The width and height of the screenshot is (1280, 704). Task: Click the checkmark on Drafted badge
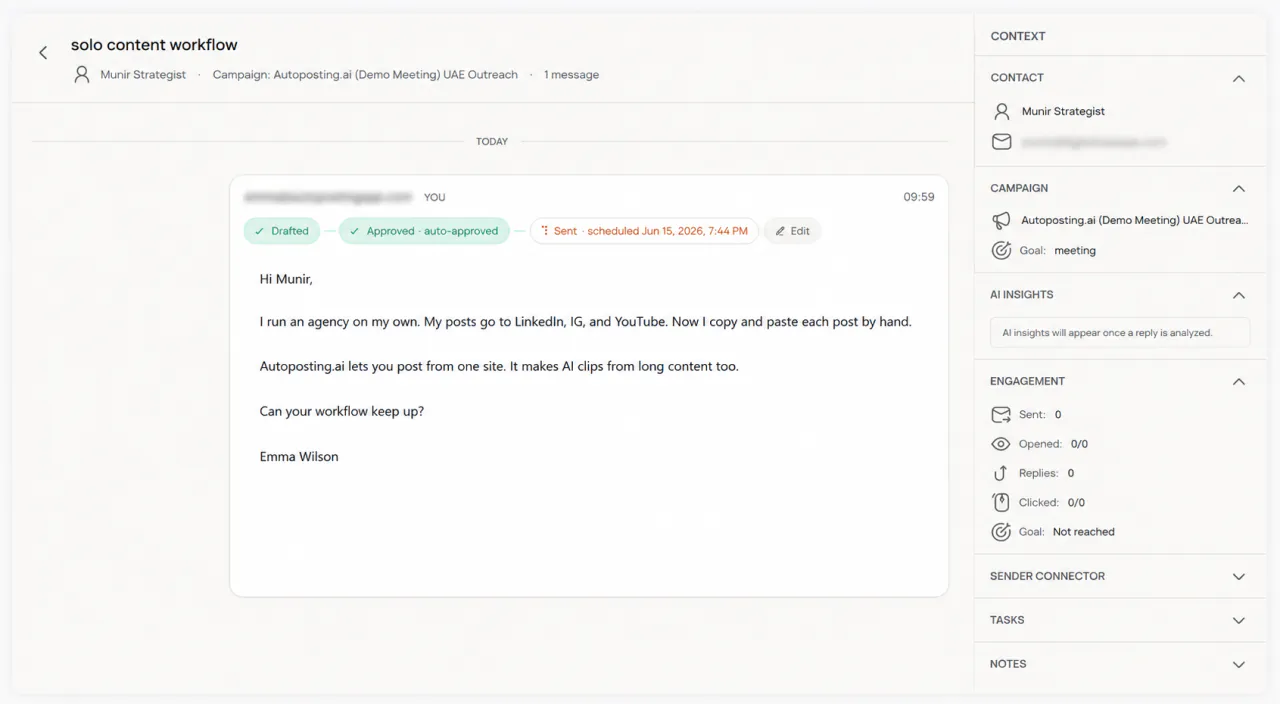coord(258,231)
